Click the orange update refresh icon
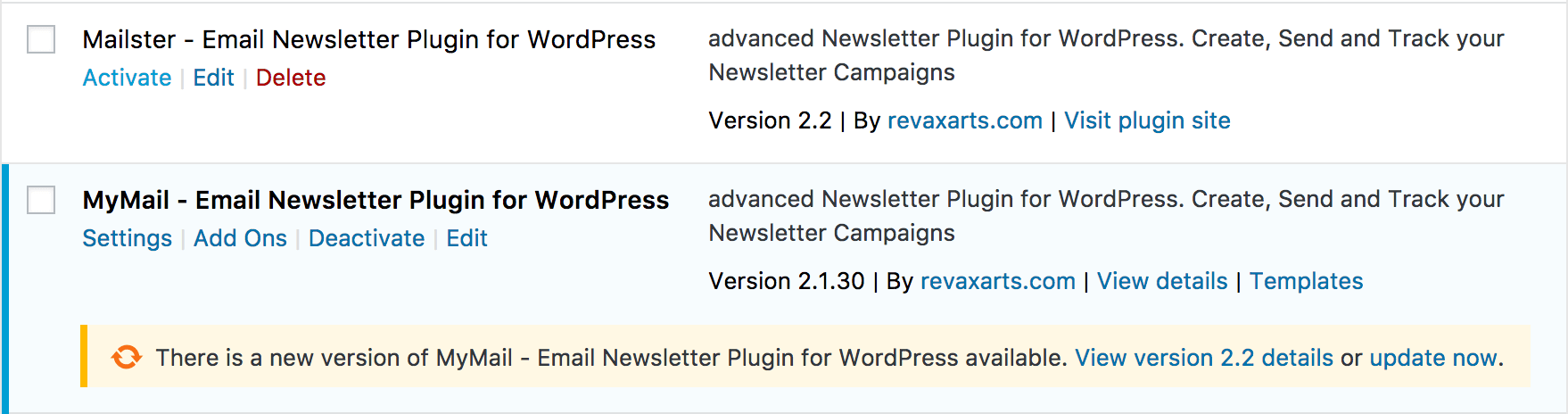Screen dimensions: 1568x414 point(127,357)
